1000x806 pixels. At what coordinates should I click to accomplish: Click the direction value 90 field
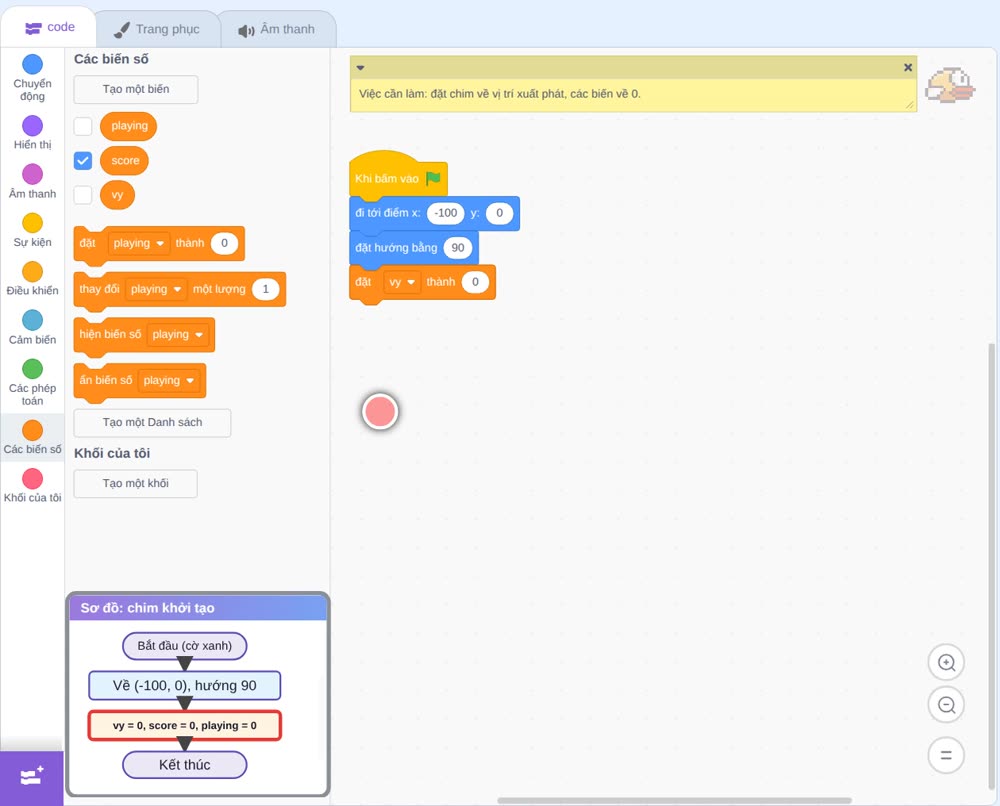(458, 248)
